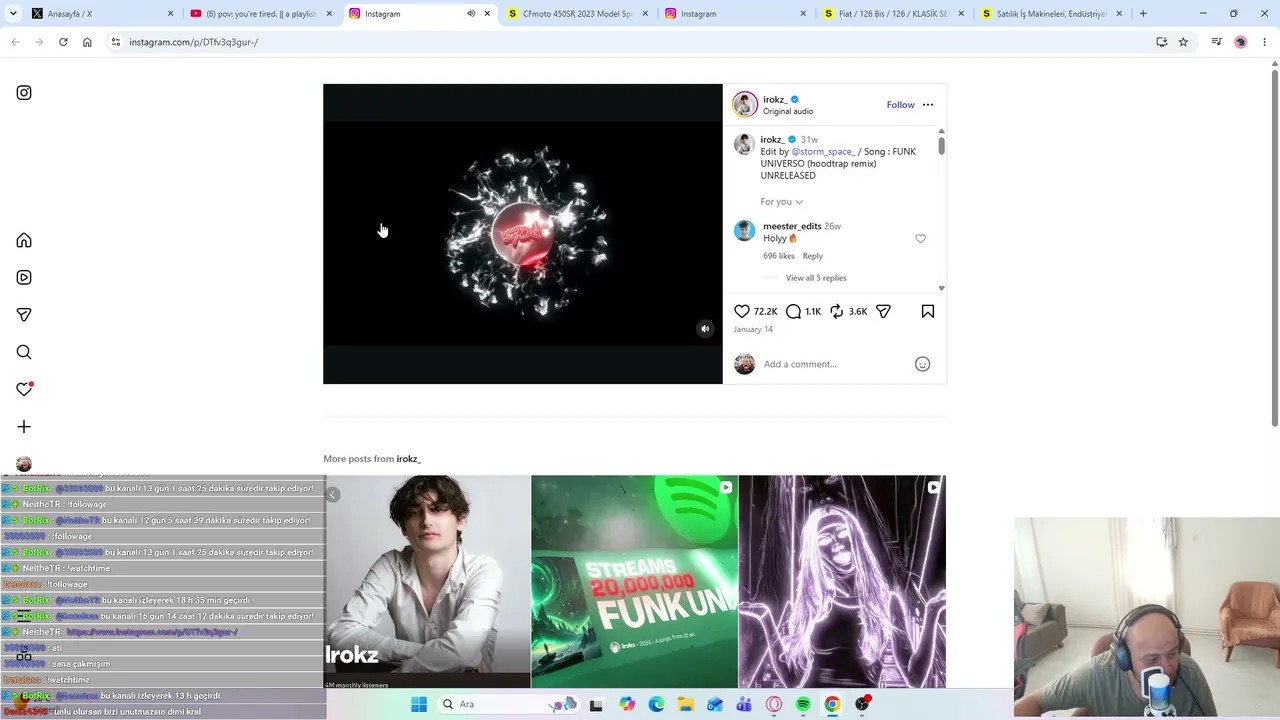Switch to YouTube playlist tab

tap(260, 14)
